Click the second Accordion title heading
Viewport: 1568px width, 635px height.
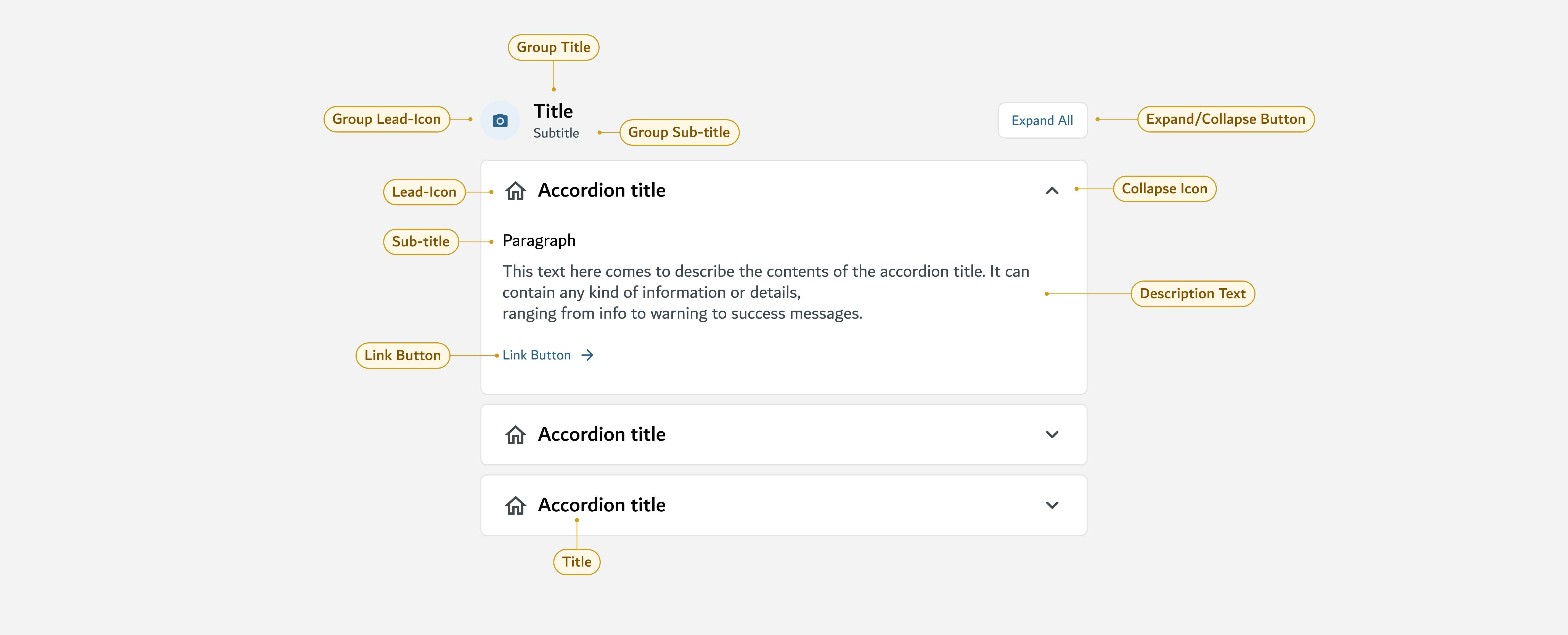pyautogui.click(x=602, y=434)
